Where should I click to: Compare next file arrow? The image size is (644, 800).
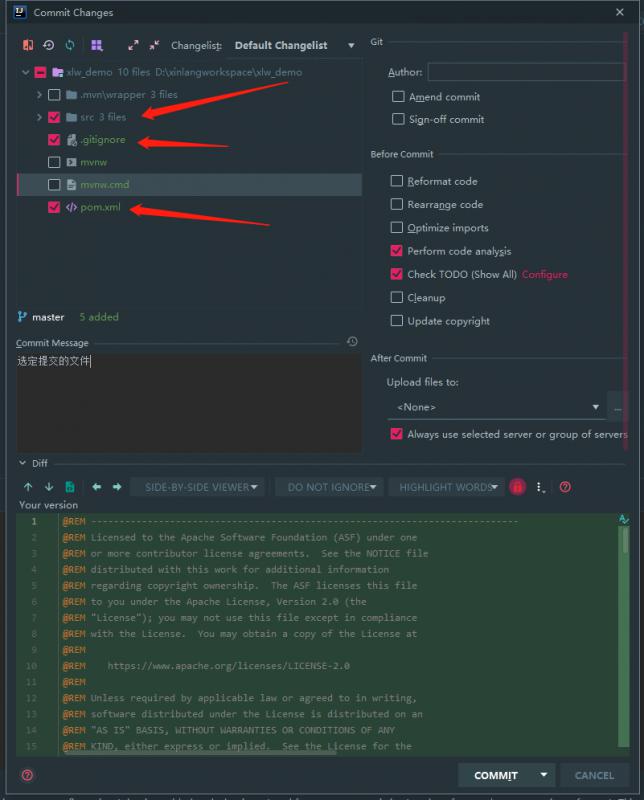pos(117,487)
